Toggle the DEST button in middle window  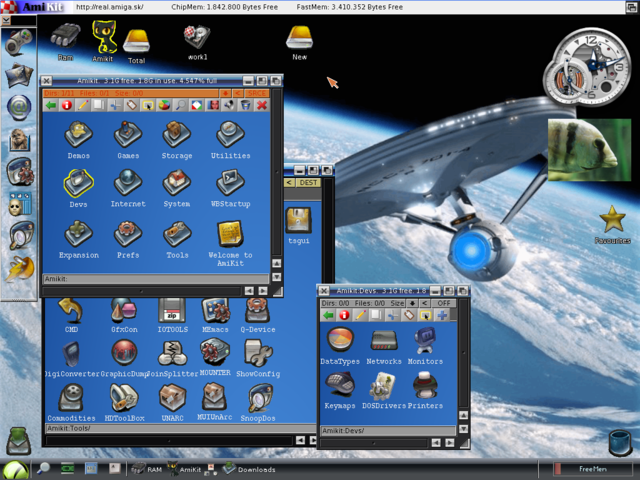(x=308, y=182)
